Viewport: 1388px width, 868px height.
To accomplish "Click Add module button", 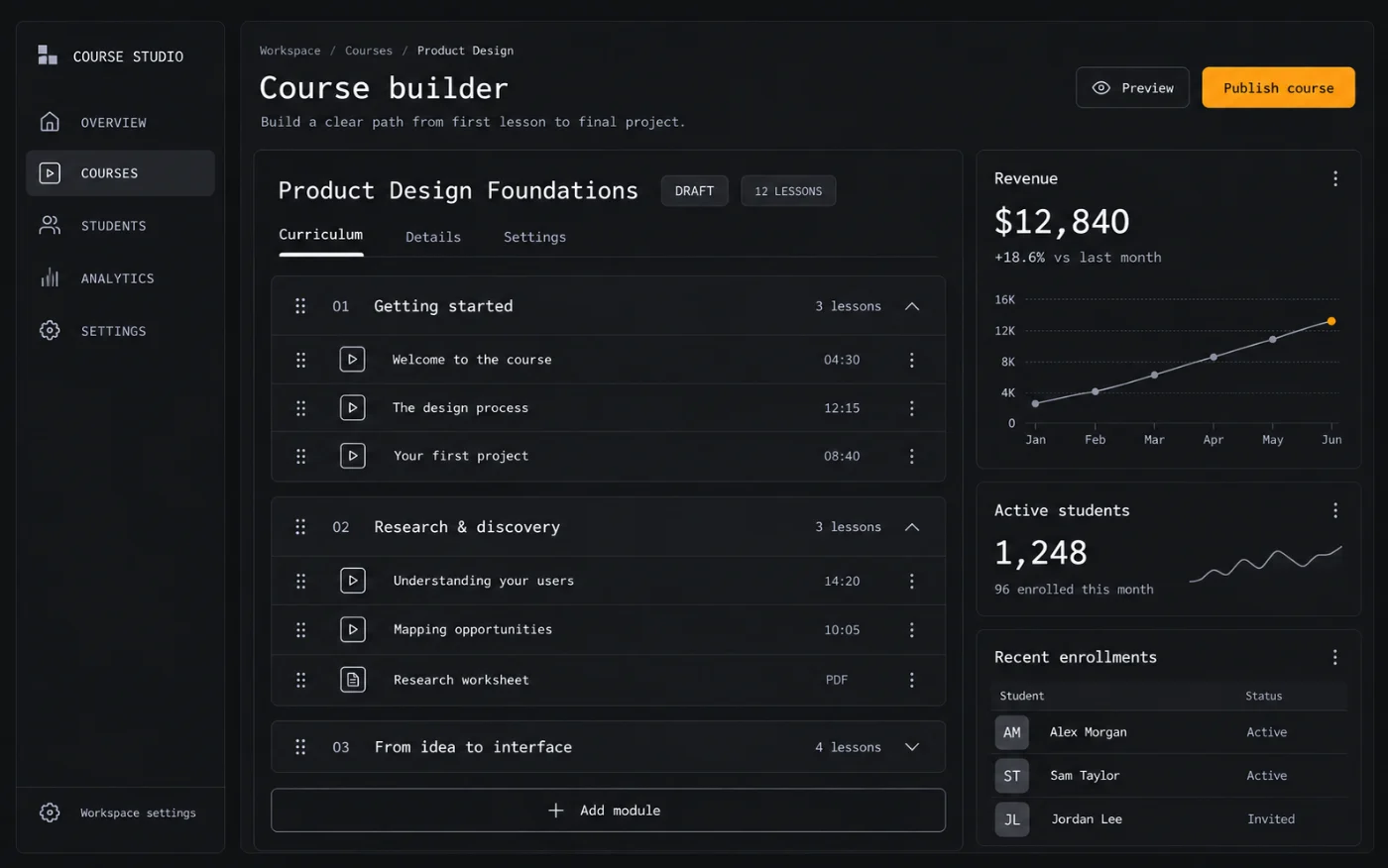I will pyautogui.click(x=608, y=811).
